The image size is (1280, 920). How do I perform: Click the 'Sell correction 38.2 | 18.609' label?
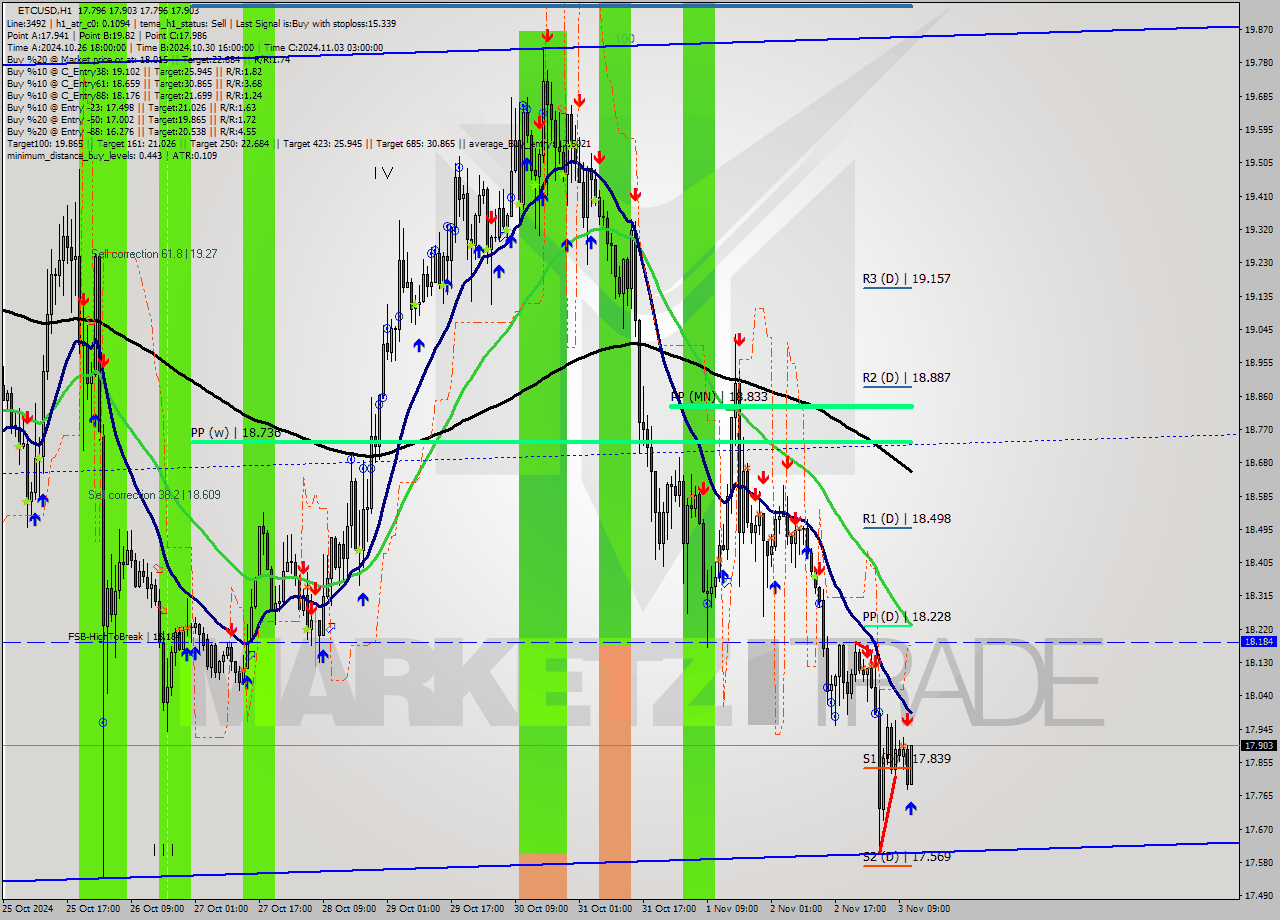click(154, 495)
